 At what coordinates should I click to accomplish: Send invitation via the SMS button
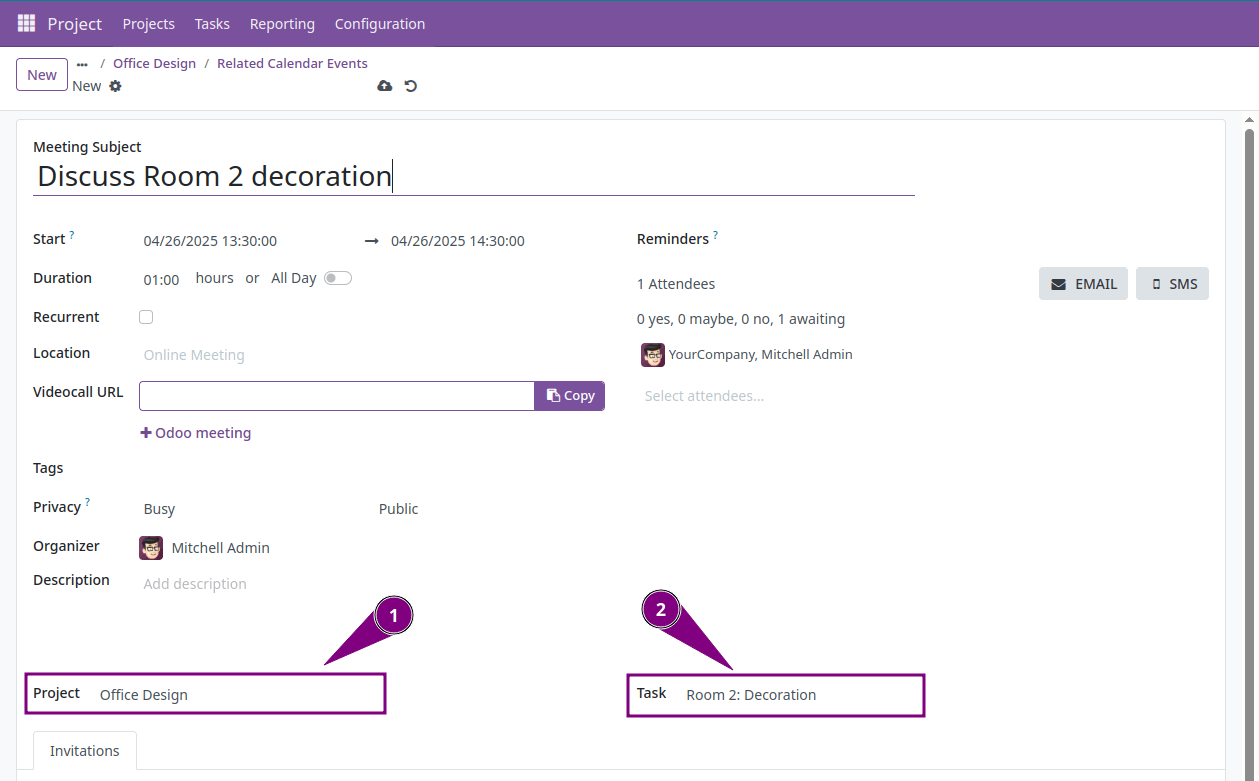tap(1172, 283)
